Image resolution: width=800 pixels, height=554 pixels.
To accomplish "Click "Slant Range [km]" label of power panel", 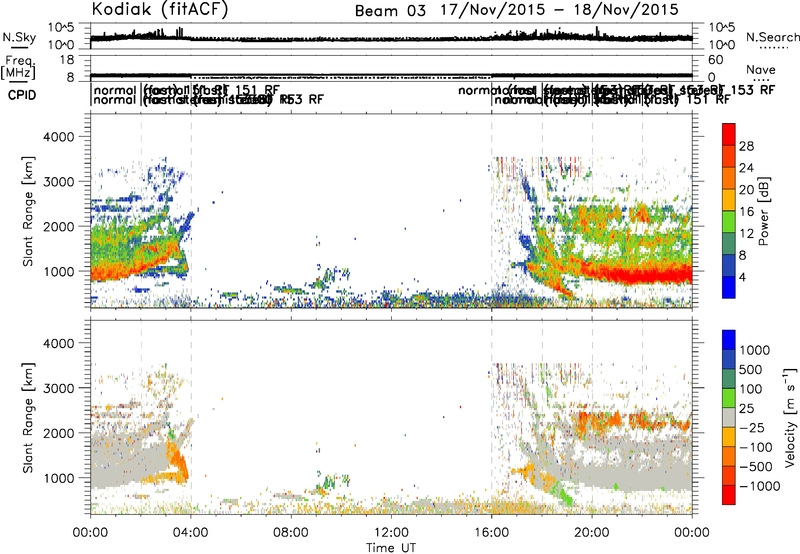I will (x=29, y=211).
